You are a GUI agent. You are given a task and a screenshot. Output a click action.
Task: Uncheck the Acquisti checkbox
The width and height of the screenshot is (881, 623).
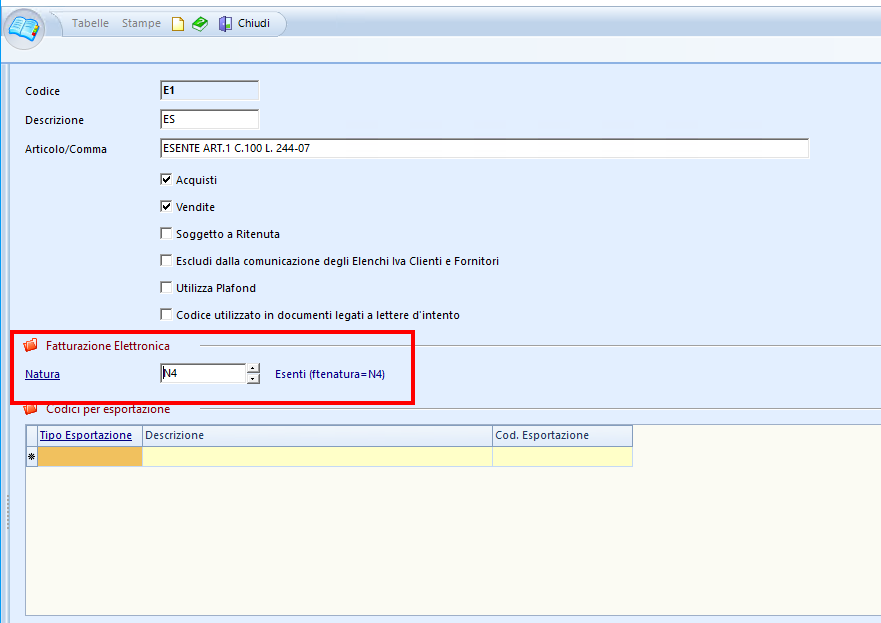click(x=166, y=180)
